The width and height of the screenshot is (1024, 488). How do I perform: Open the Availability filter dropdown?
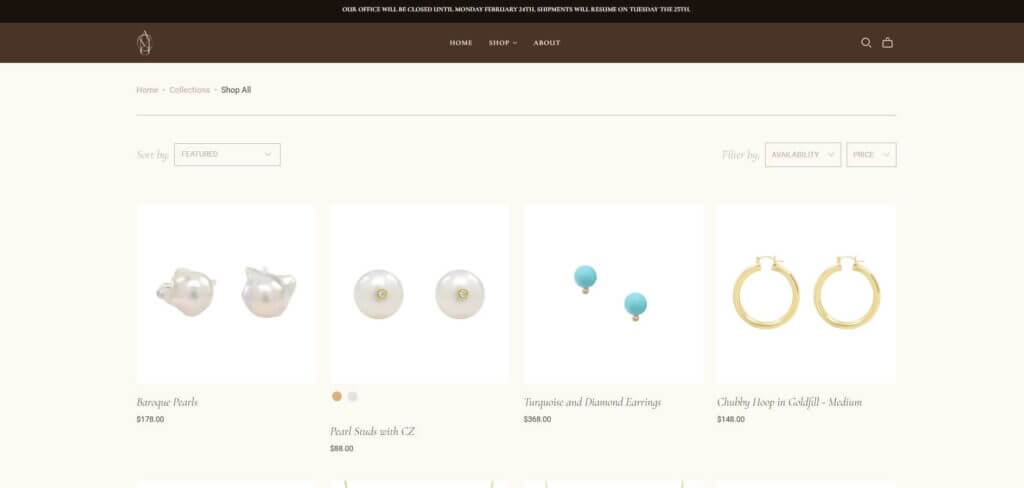point(803,155)
